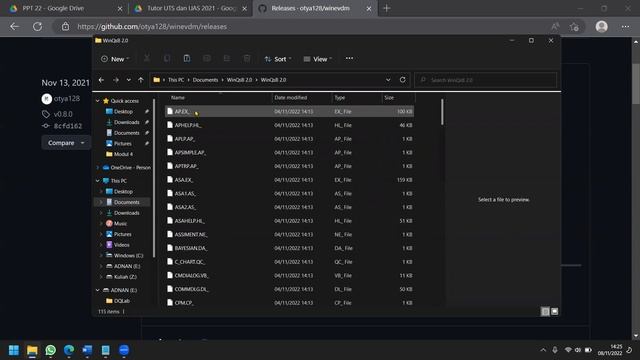Go back in Explorer navigation
This screenshot has width=640, height=360.
point(101,80)
